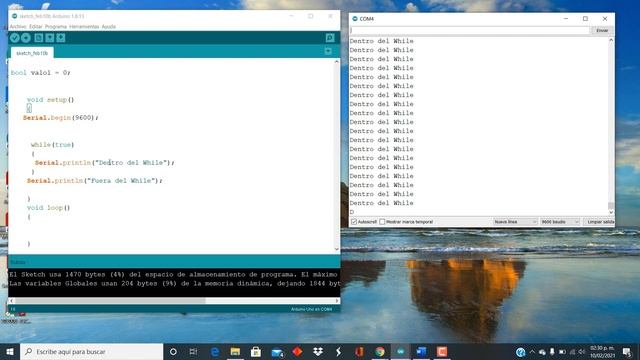Click the volume speaker tray icon
The image size is (640, 360).
pos(582,351)
